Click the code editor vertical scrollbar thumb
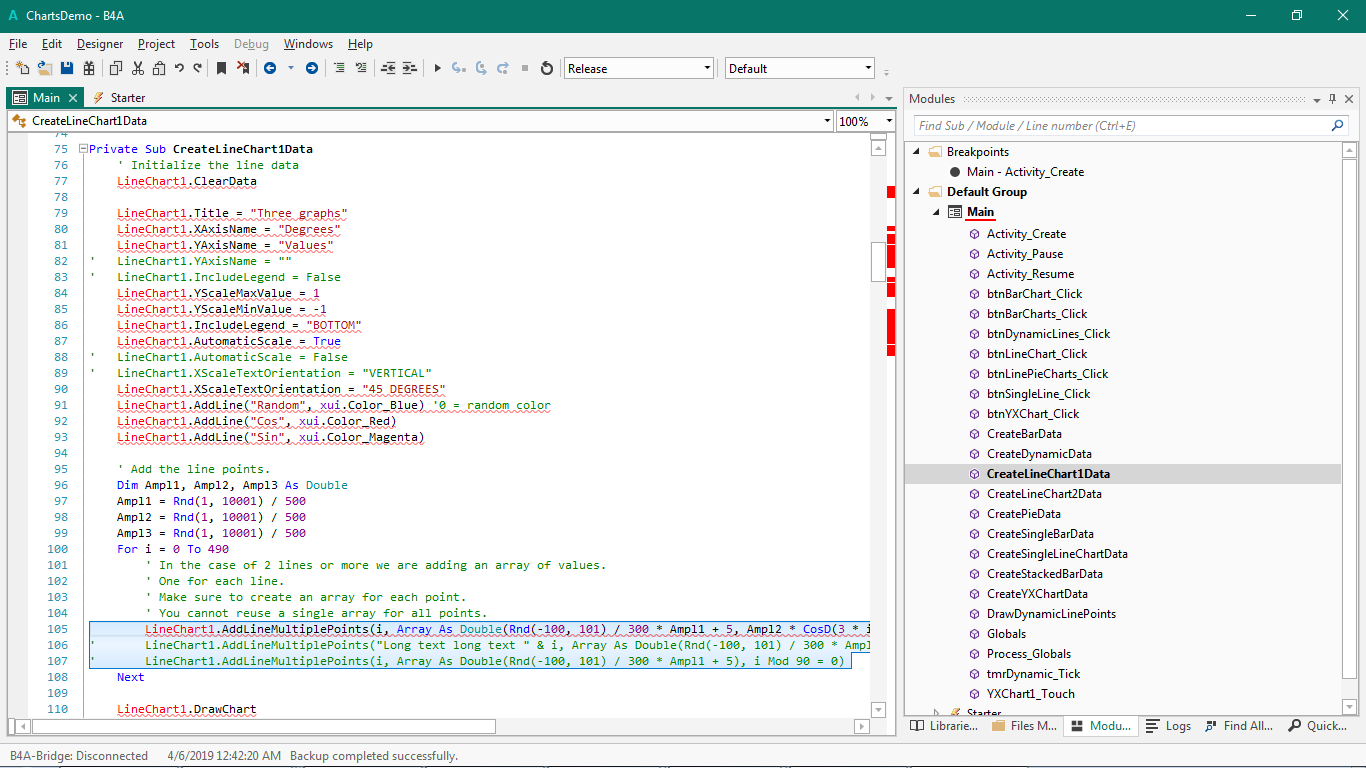 click(878, 262)
